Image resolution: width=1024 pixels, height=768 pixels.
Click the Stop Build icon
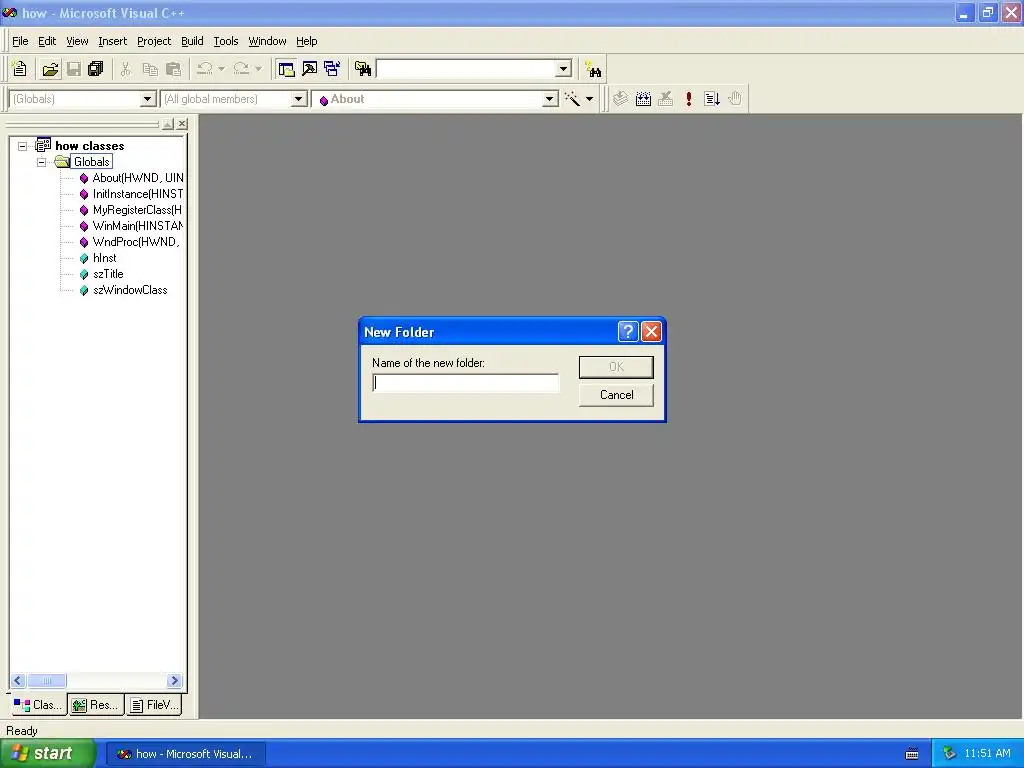pos(665,99)
